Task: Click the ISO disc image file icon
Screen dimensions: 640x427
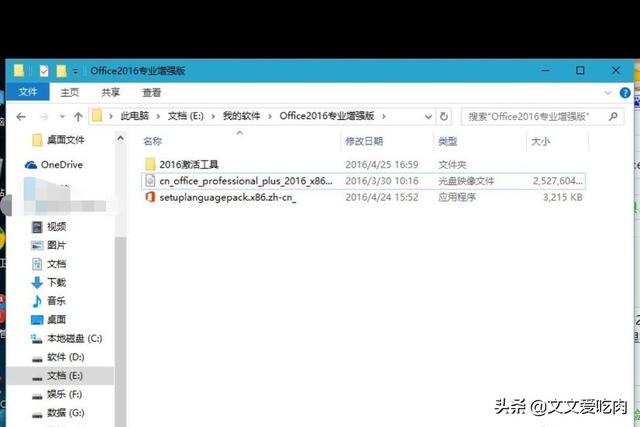Action: click(x=150, y=180)
